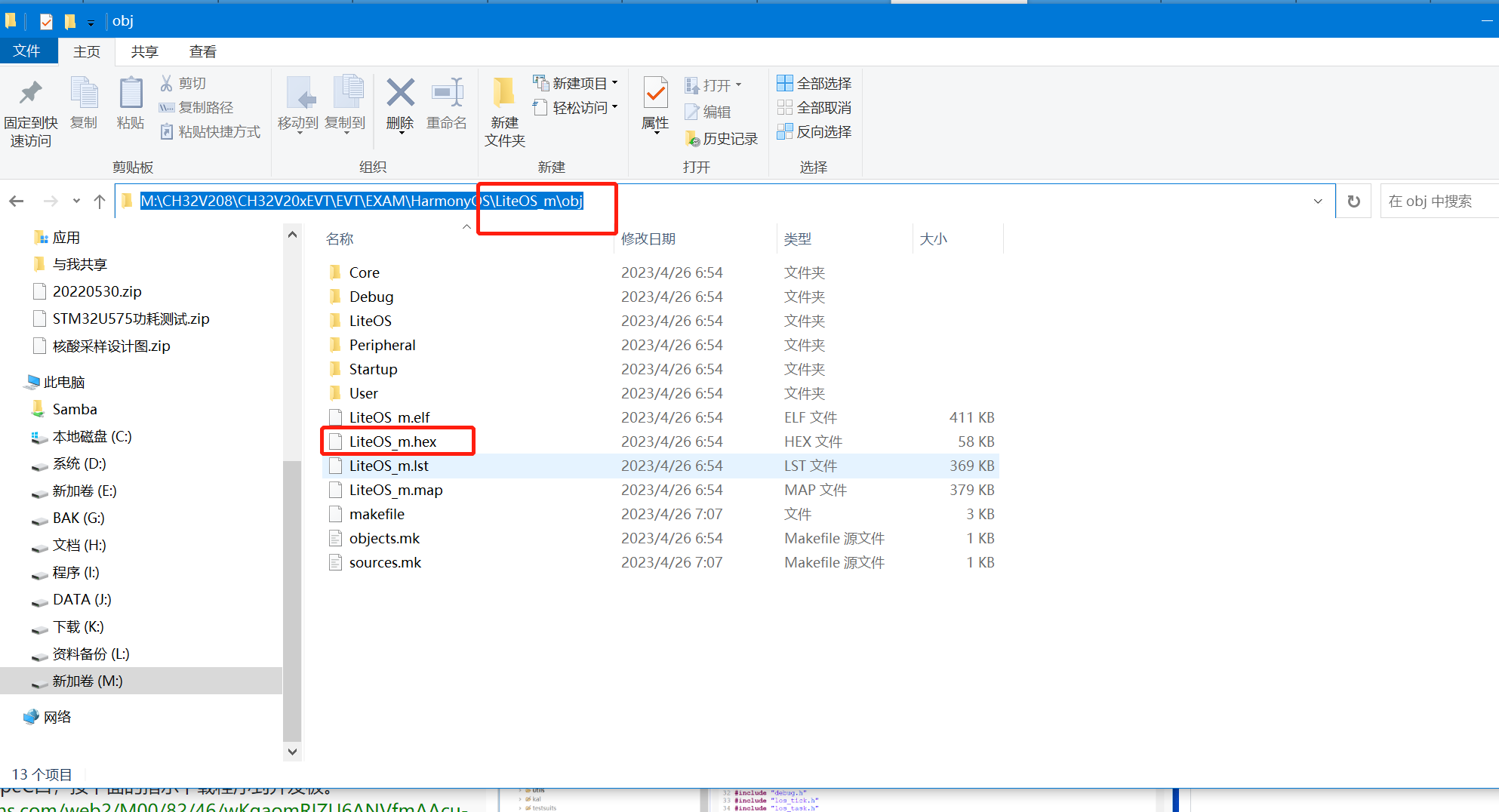Viewport: 1499px width, 812px height.
Task: Select the LiteOS_m.lst file
Action: point(388,466)
